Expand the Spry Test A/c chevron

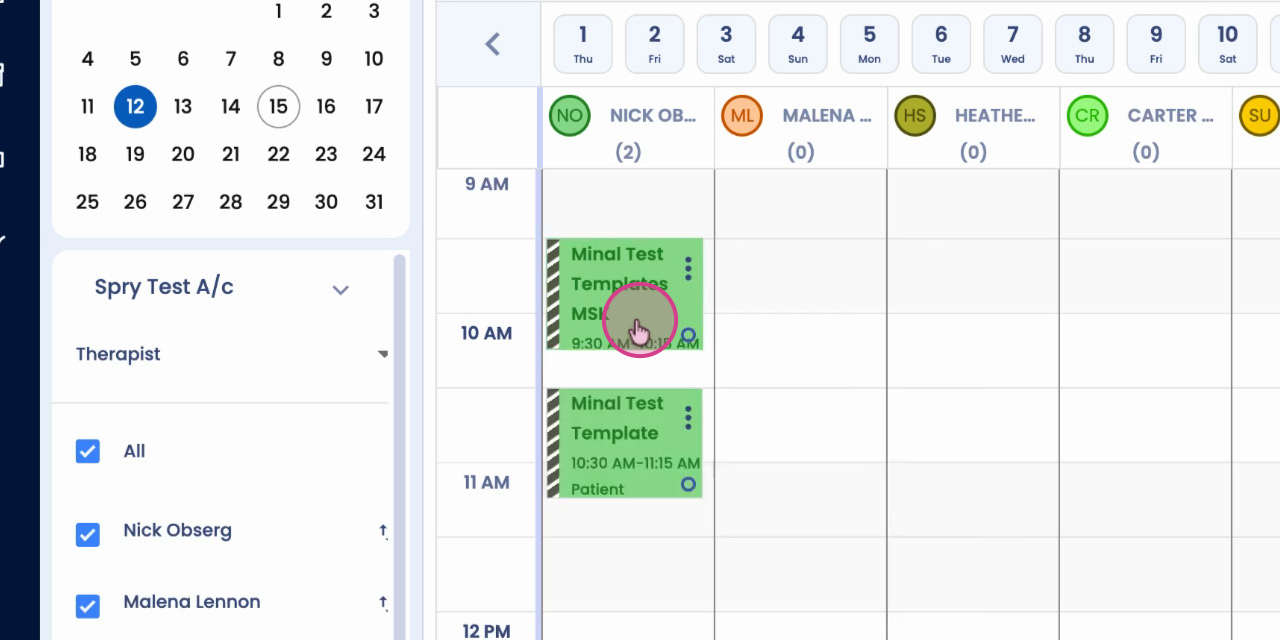click(x=340, y=290)
